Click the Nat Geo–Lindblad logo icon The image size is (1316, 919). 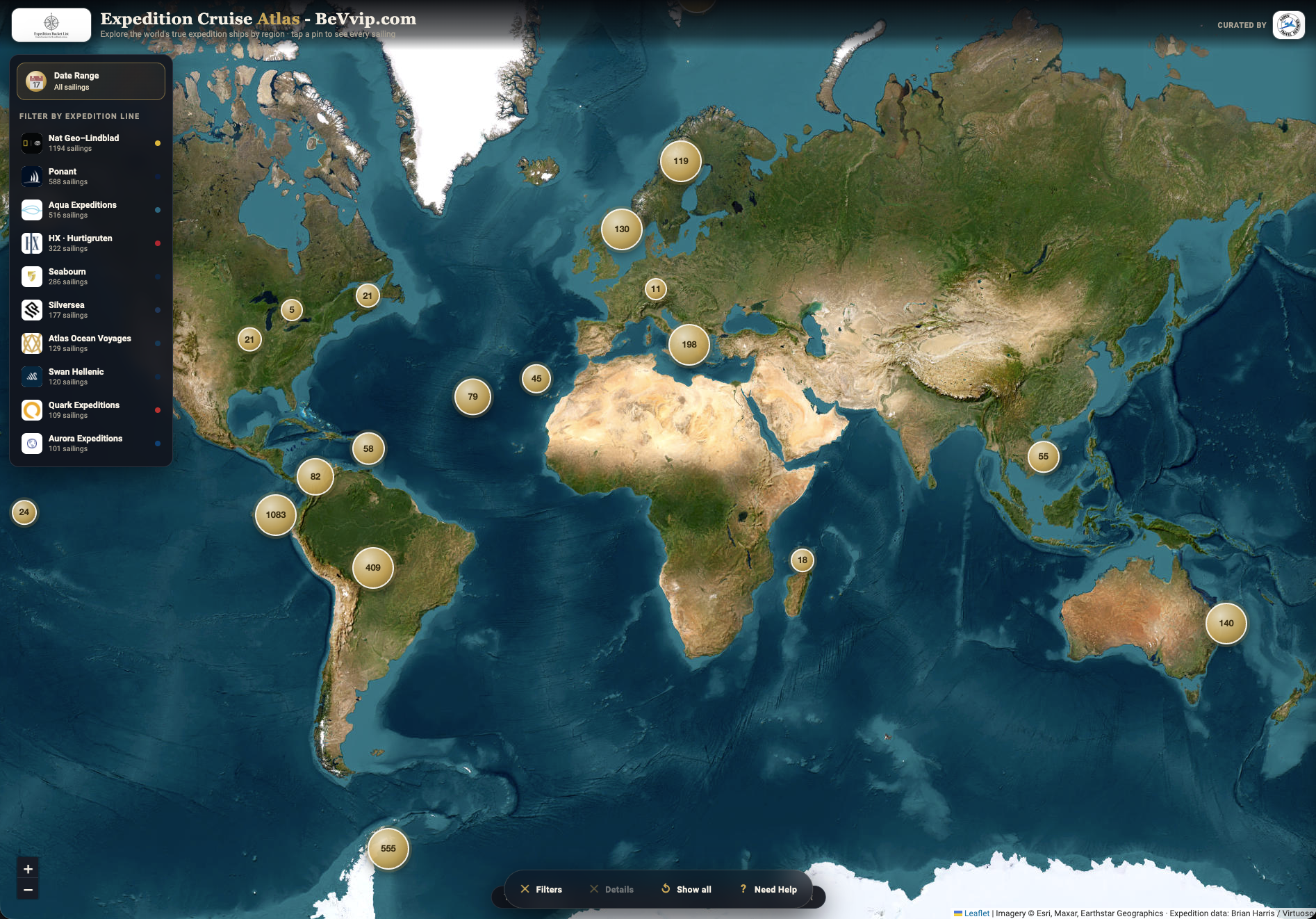tap(32, 143)
